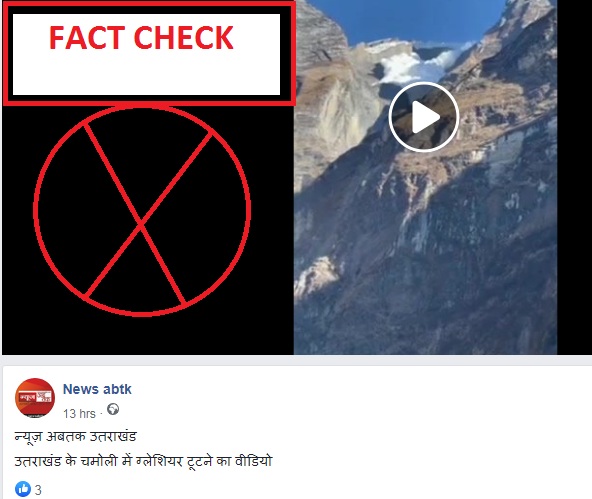
Task: Click the word CHECK in the banner
Action: [184, 38]
